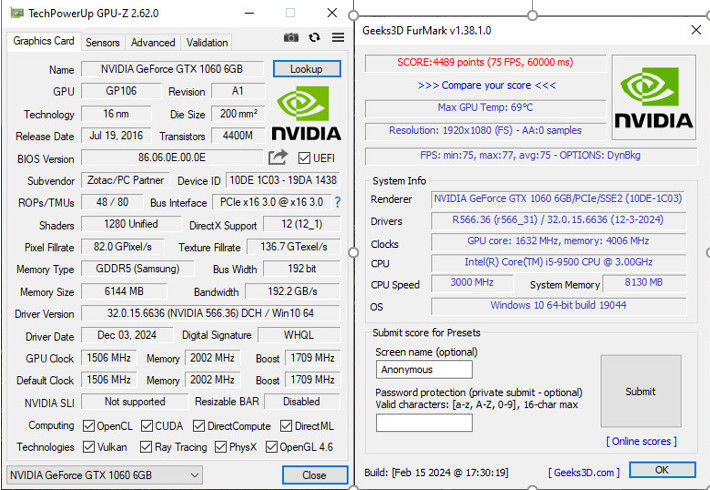Click the Drivers R566.36 value field
The width and height of the screenshot is (710, 490).
558,220
